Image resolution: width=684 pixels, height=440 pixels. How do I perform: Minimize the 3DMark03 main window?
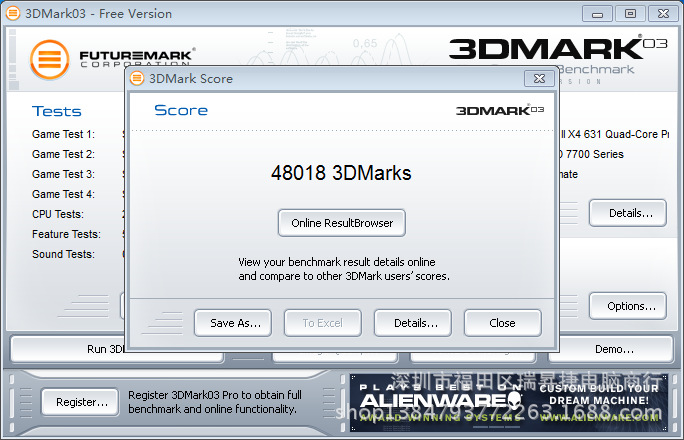coord(597,14)
